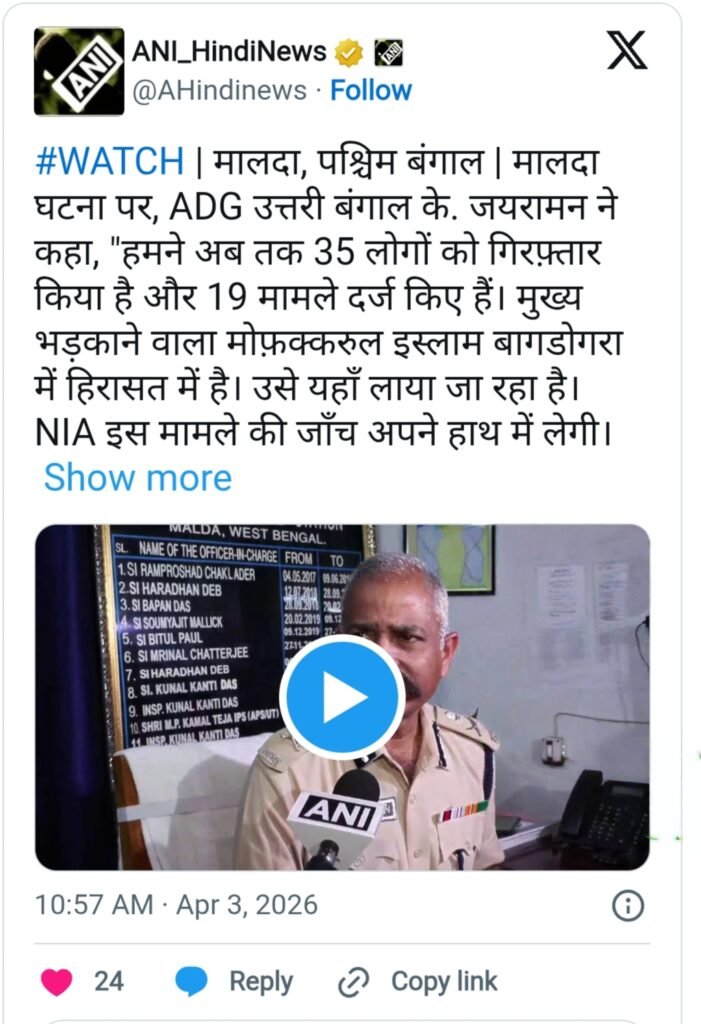Expand tweet with Show more

click(x=138, y=477)
